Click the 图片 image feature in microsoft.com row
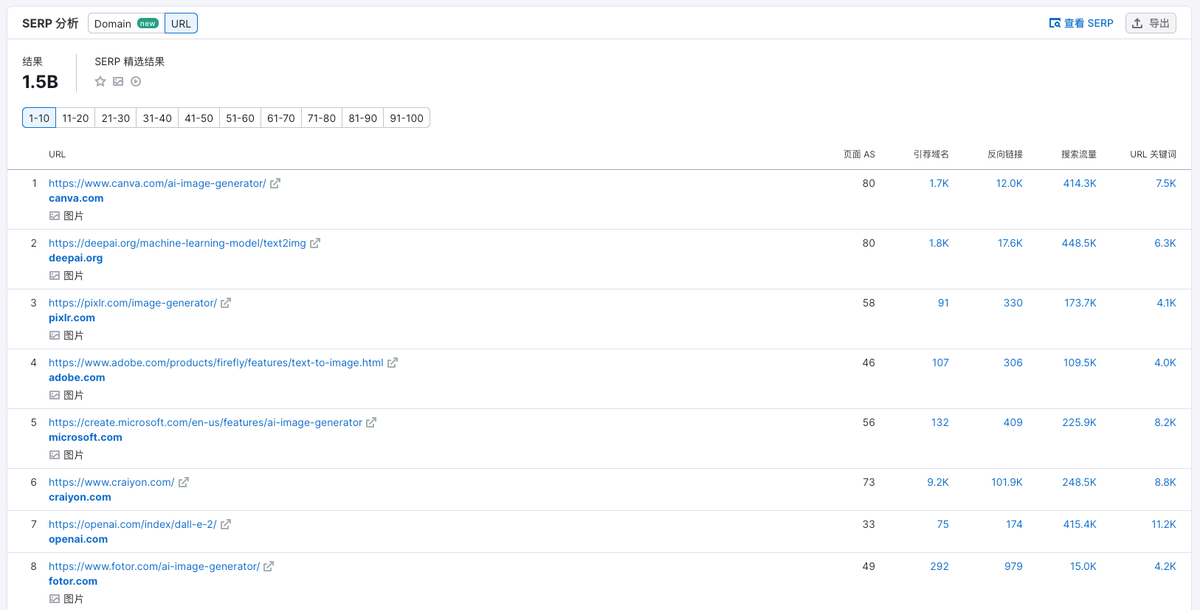The width and height of the screenshot is (1200, 610). tap(66, 455)
